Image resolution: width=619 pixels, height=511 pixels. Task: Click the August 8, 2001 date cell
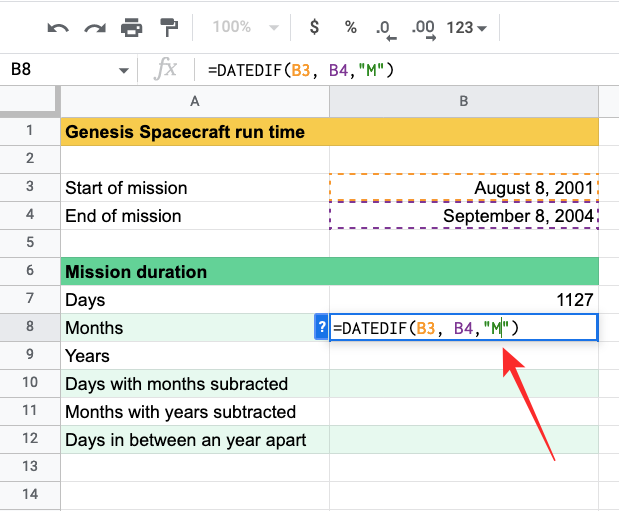tap(464, 188)
